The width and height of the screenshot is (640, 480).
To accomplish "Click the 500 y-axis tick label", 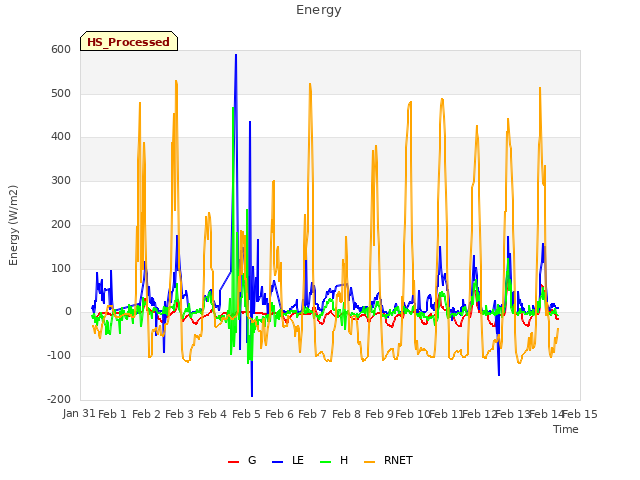I will coord(61,93).
